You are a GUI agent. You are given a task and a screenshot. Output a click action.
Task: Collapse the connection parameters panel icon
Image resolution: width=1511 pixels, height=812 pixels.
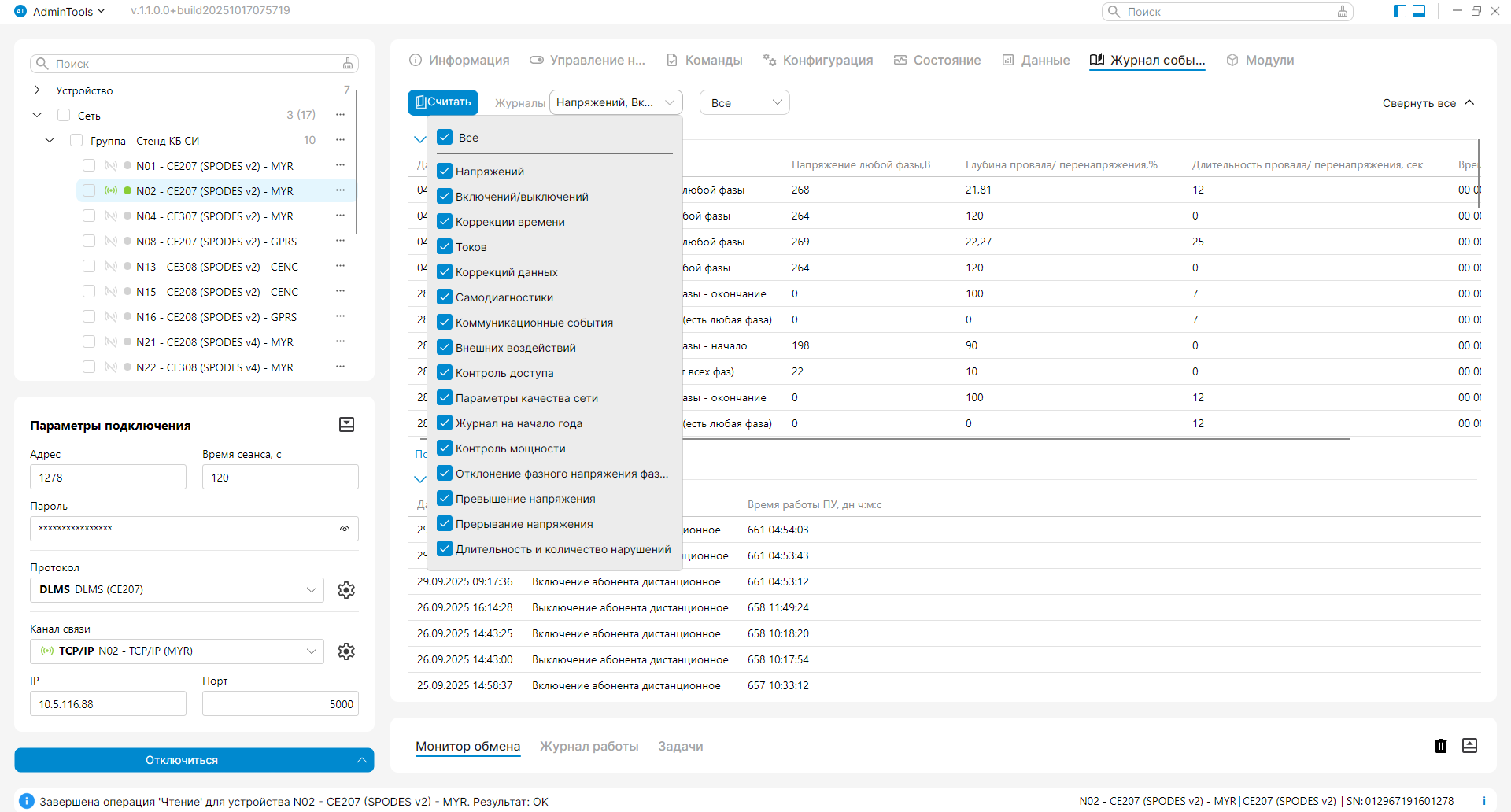click(346, 425)
